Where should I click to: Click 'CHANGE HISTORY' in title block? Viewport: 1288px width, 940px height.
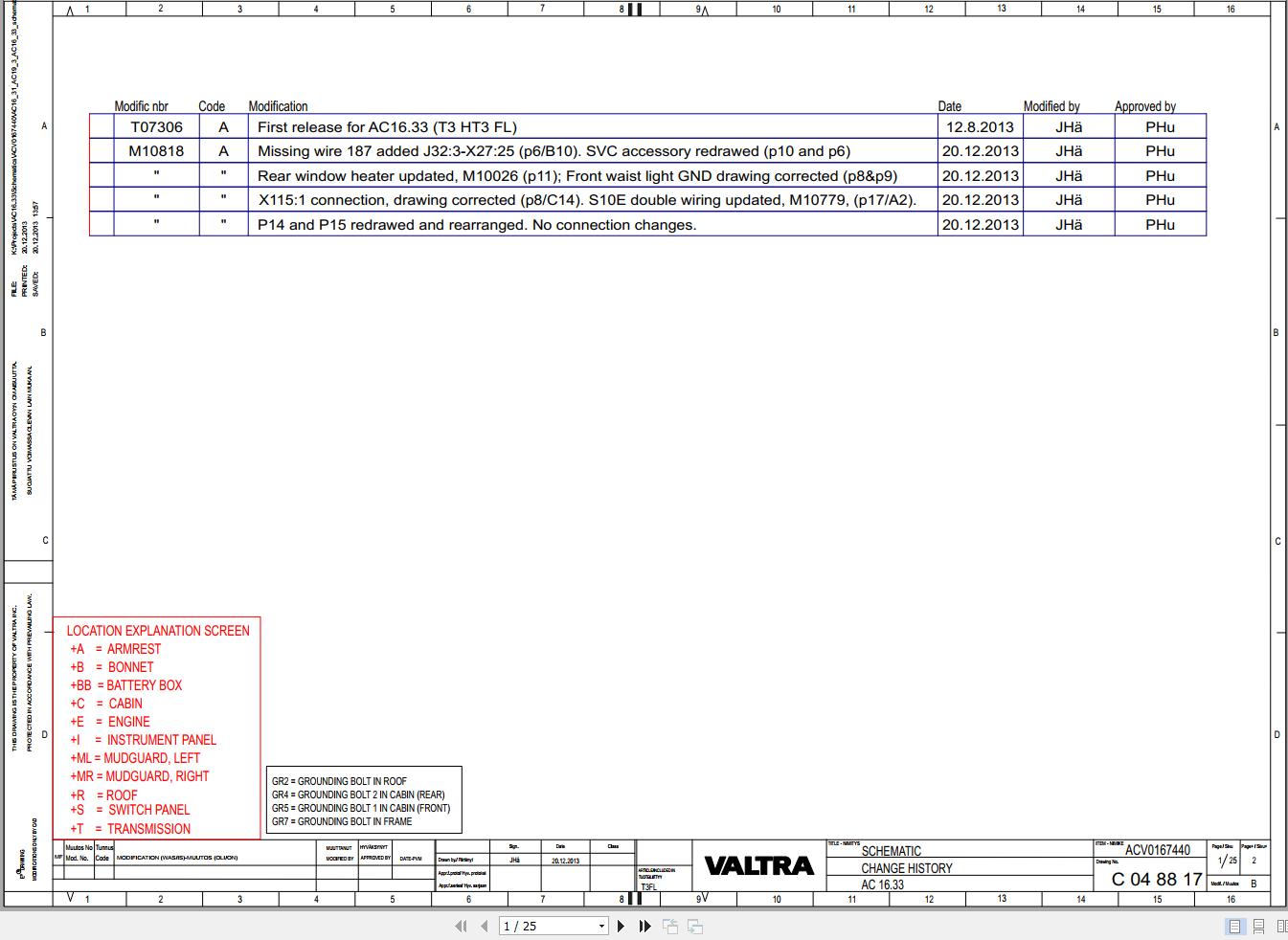click(907, 868)
